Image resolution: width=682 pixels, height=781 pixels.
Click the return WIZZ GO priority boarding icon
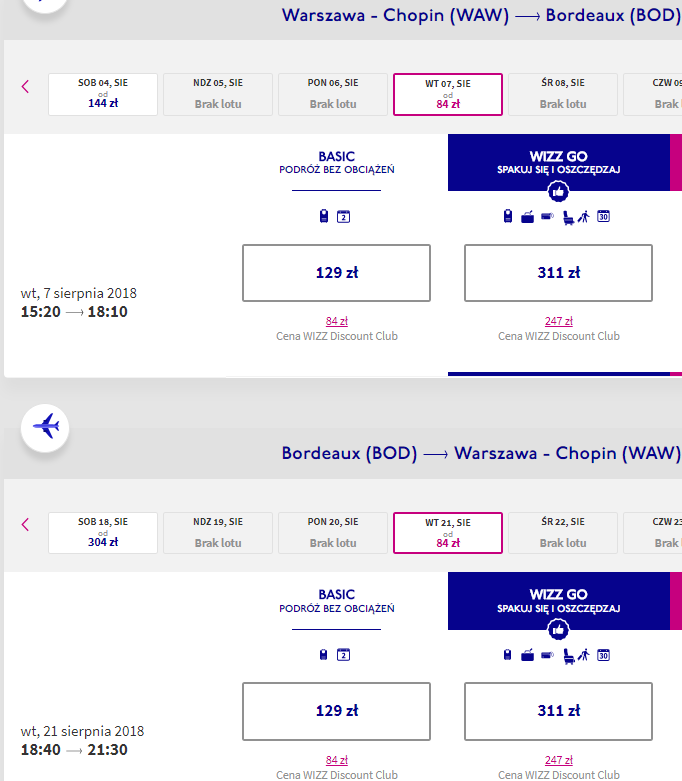584,655
